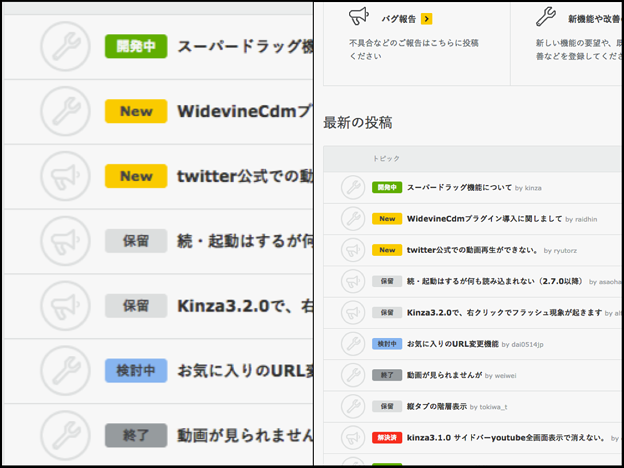Open topic お気に入りのURL変更機能
Screen dimensions: 624x468
[x=452, y=344]
